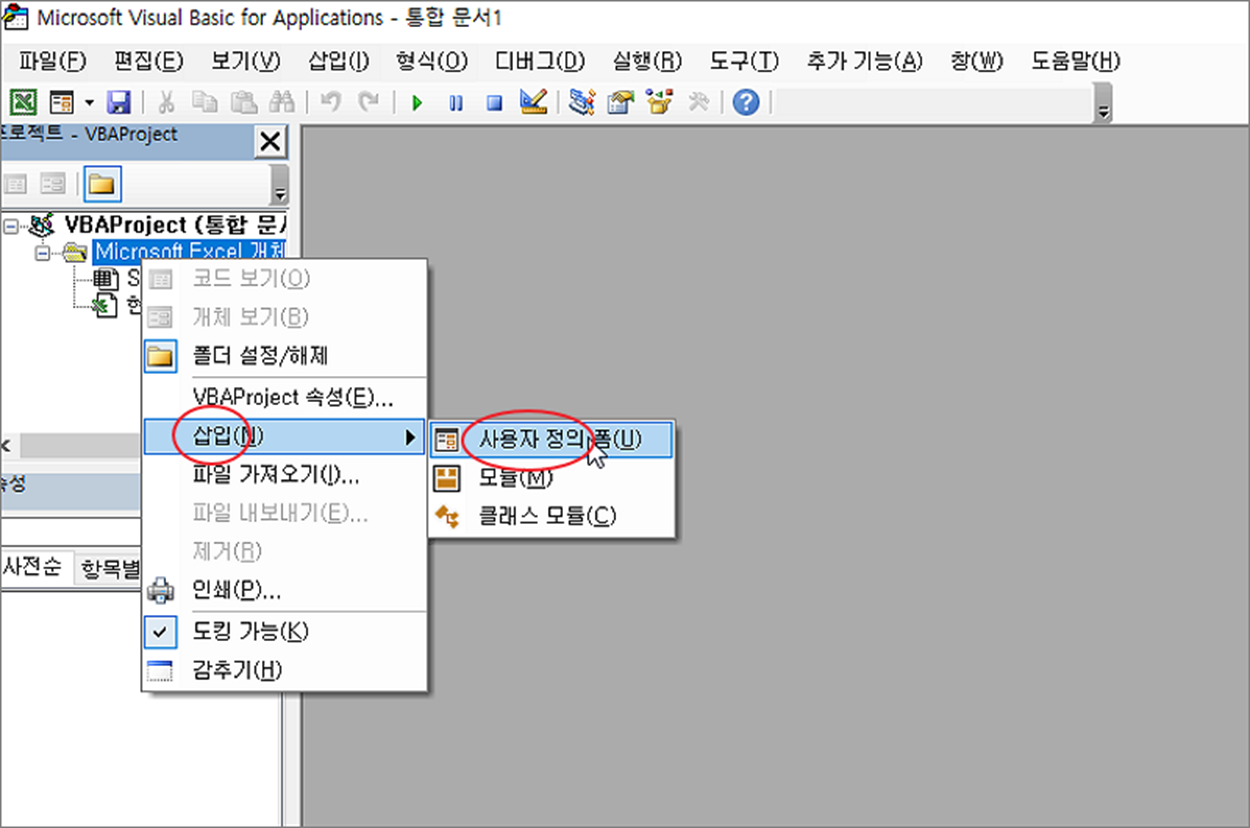The width and height of the screenshot is (1250, 828).
Task: Collapse the VBAProject tree node
Action: click(10, 226)
